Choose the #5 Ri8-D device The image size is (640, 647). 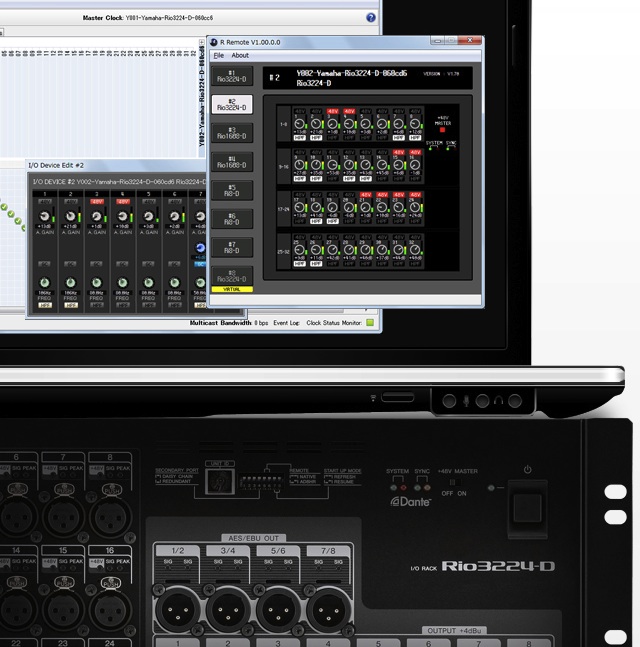[231, 190]
